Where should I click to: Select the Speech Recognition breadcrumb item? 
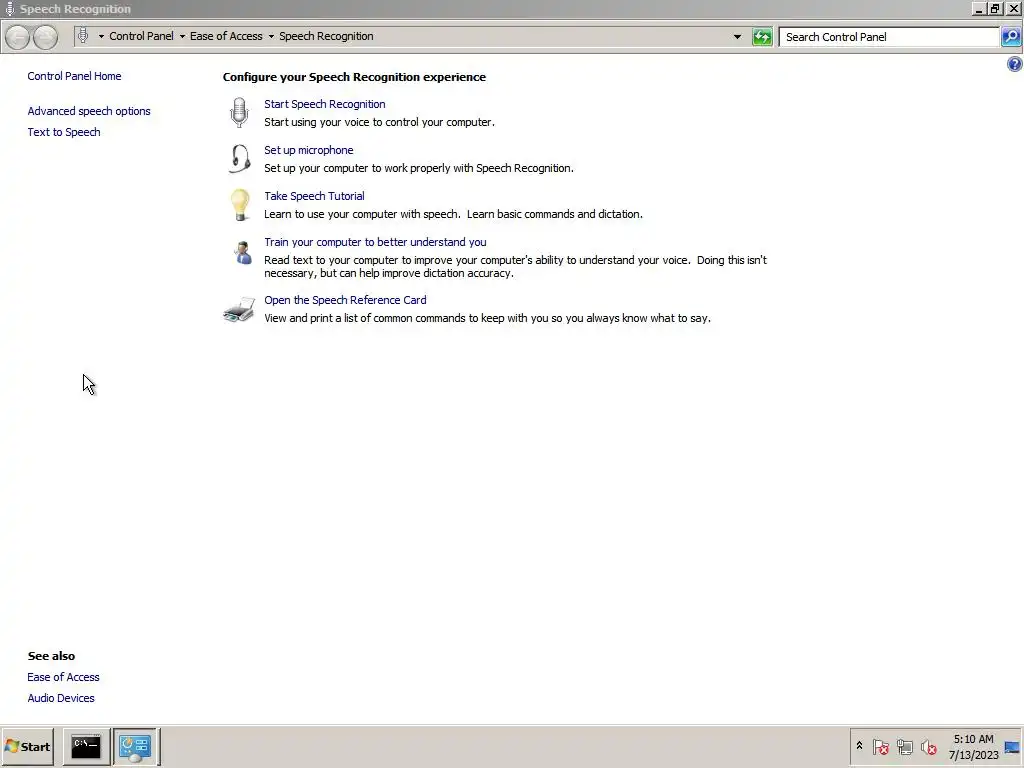326,36
